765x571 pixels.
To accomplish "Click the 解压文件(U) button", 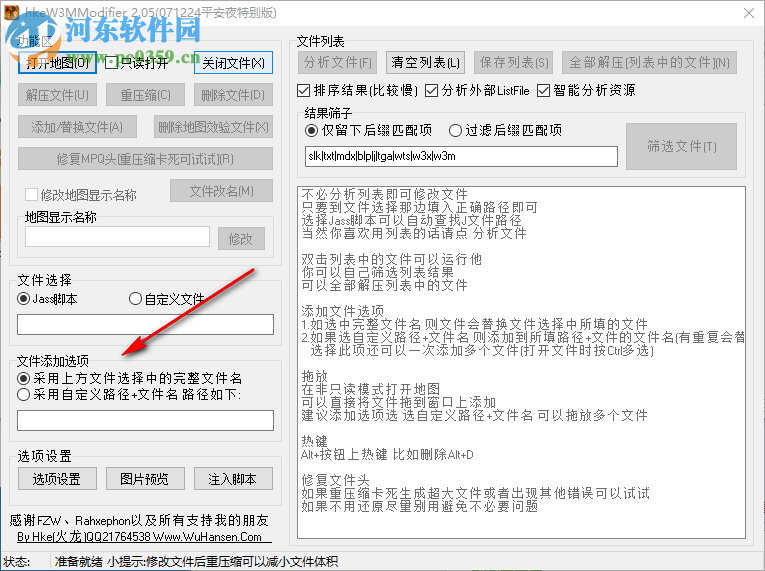I will click(x=57, y=95).
